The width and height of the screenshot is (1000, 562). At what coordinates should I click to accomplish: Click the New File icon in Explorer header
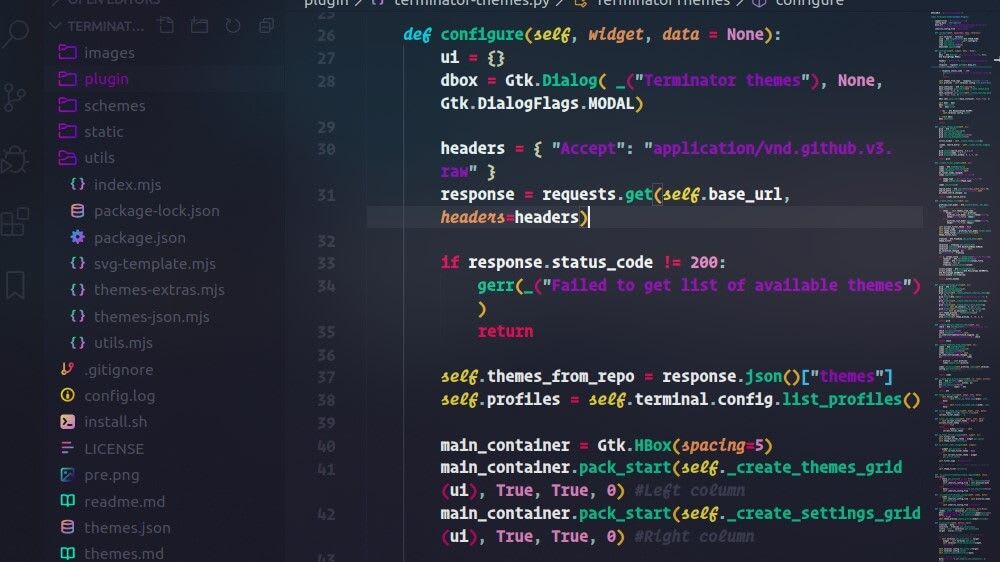click(166, 26)
